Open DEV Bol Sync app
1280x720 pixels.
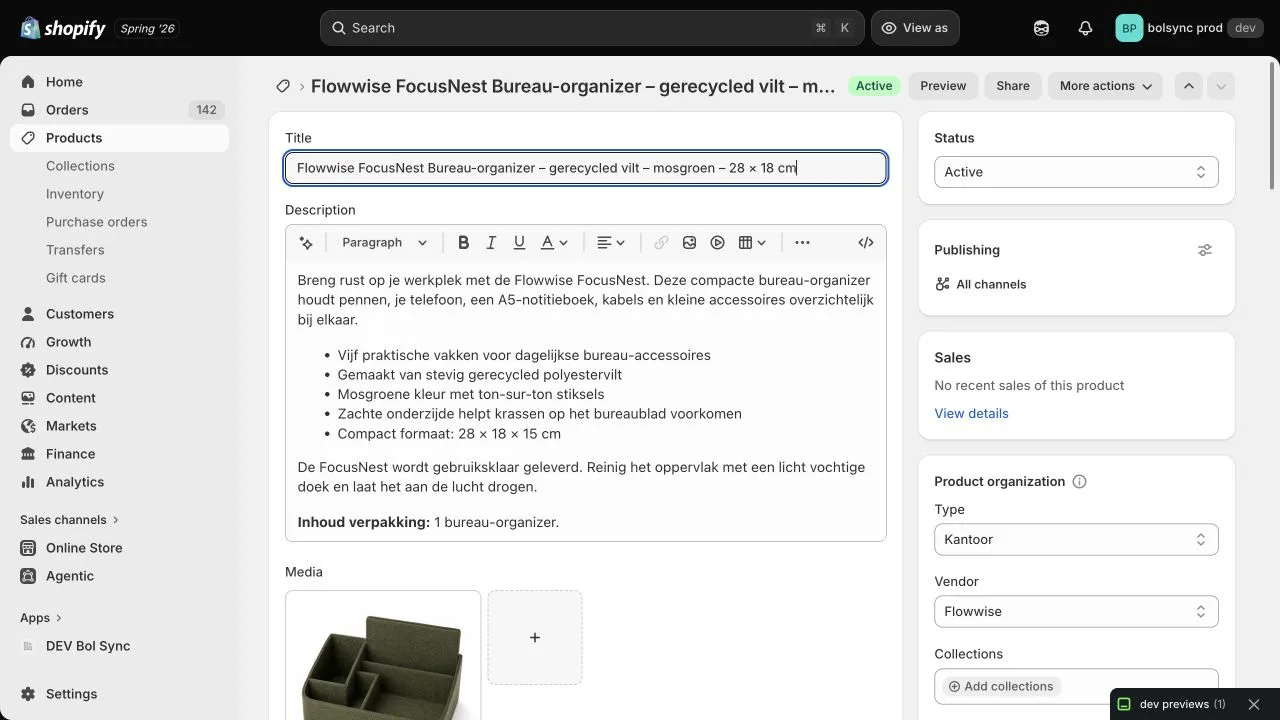(120, 646)
